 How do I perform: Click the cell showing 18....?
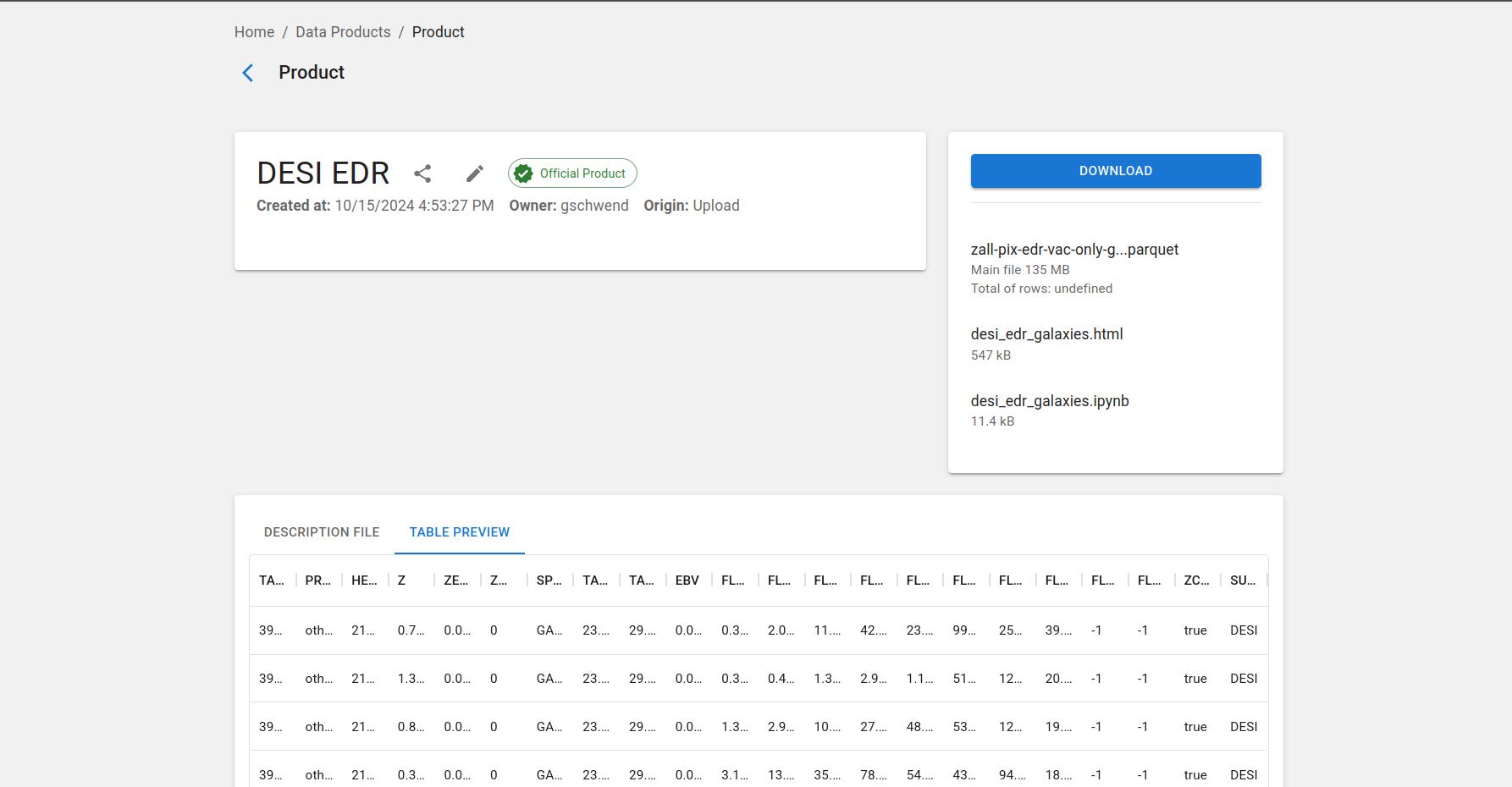(1059, 775)
